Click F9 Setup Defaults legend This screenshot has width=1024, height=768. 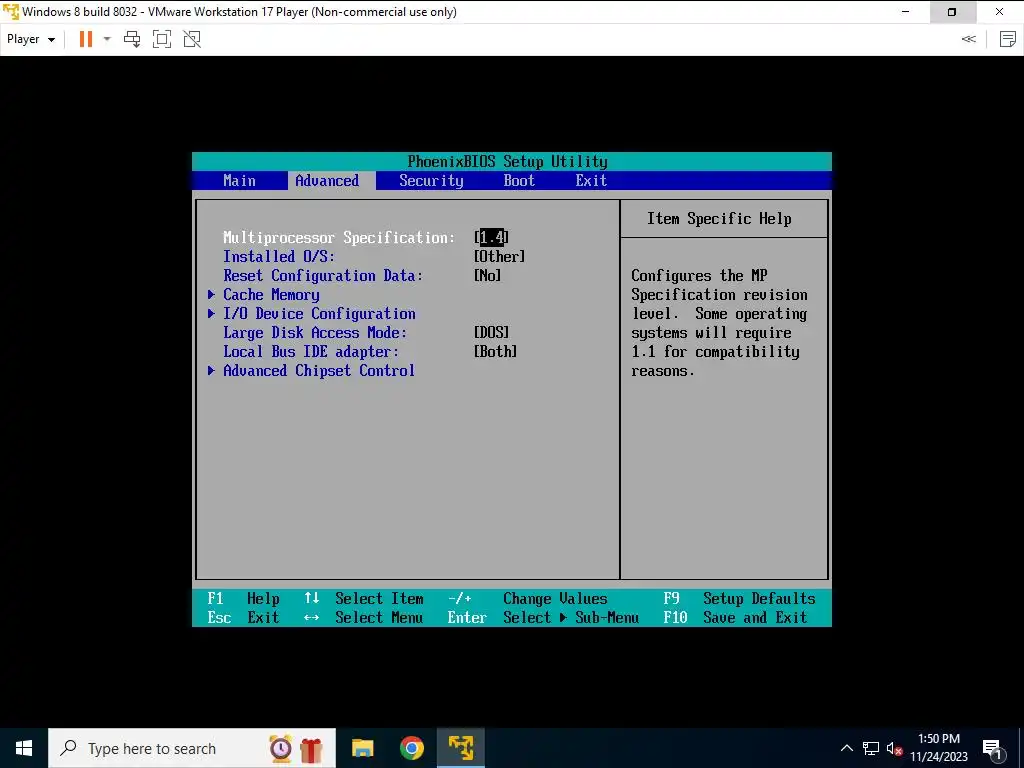pyautogui.click(x=739, y=598)
